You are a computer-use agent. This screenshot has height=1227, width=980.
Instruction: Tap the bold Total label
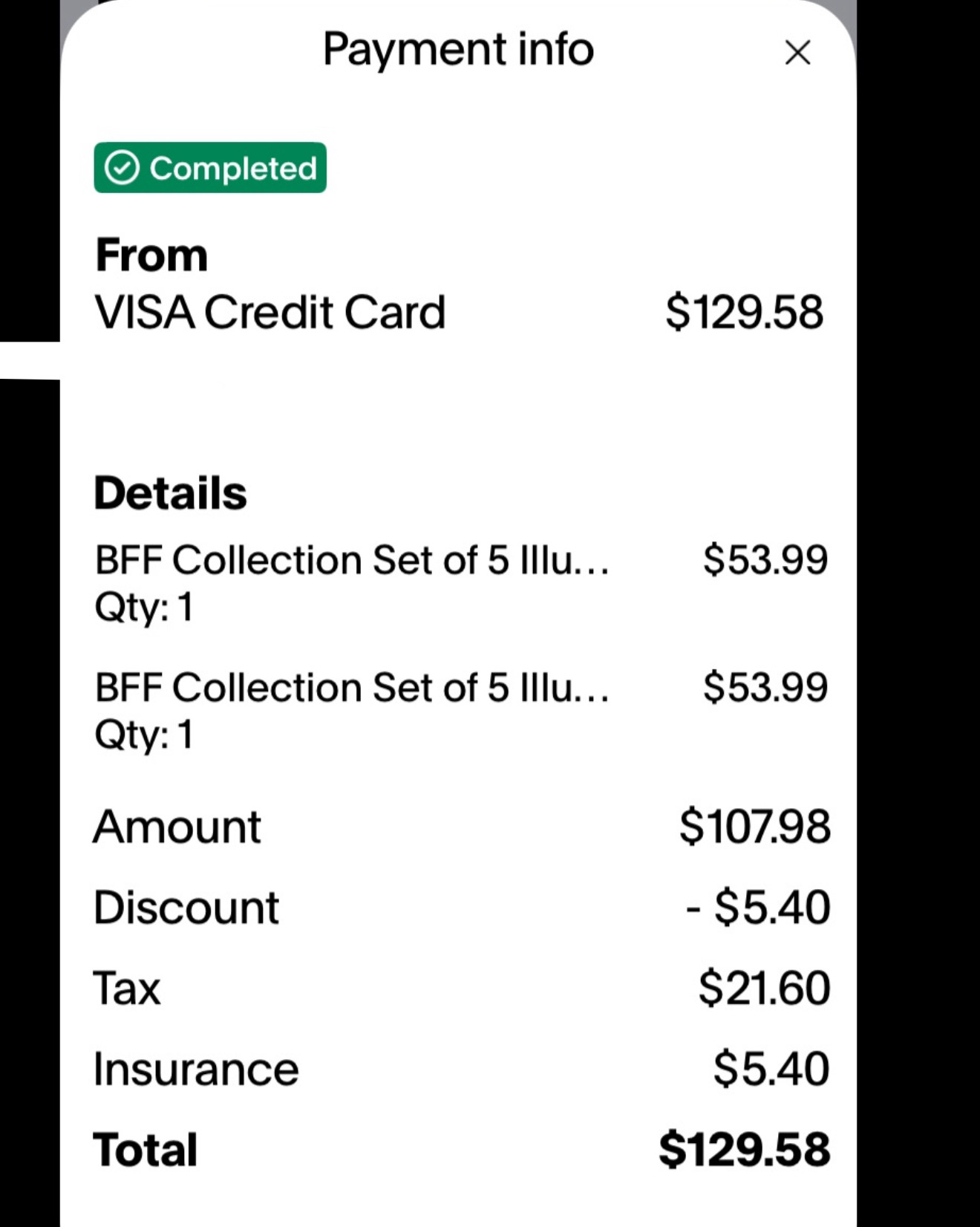click(x=146, y=1150)
